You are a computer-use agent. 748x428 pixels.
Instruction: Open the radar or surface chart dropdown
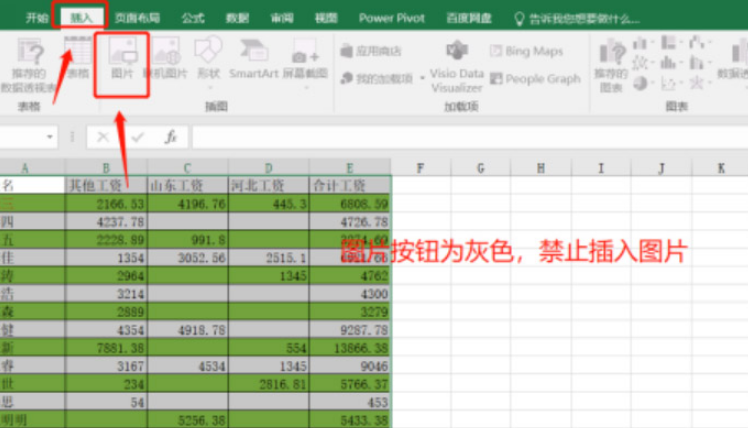point(699,84)
